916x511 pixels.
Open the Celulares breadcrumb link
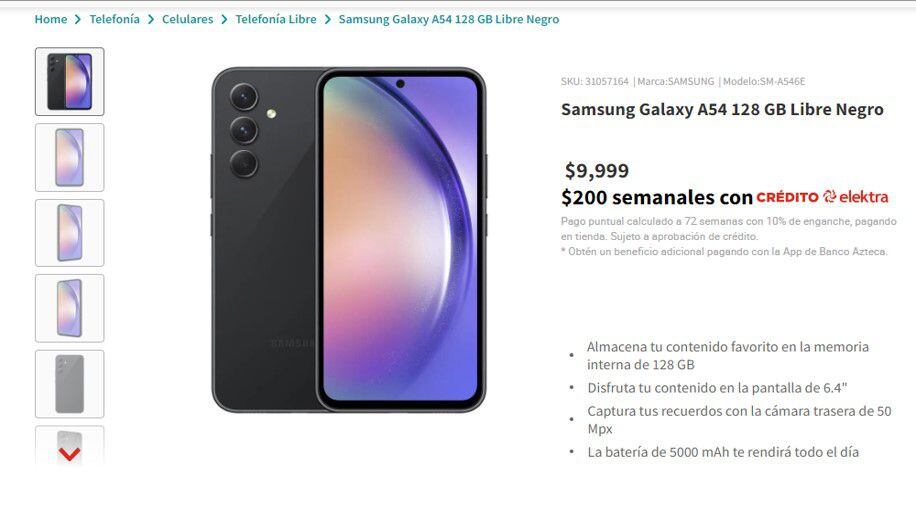(187, 19)
